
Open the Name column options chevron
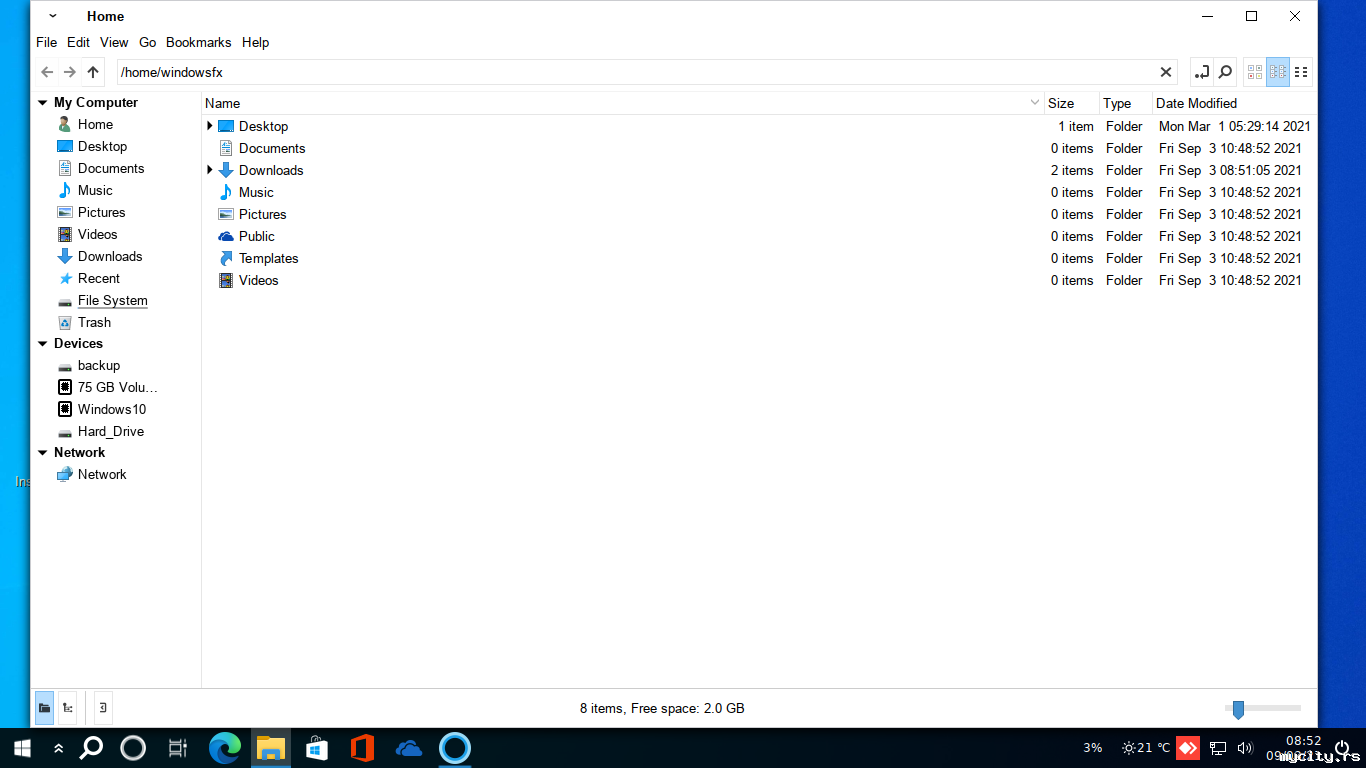click(1035, 103)
